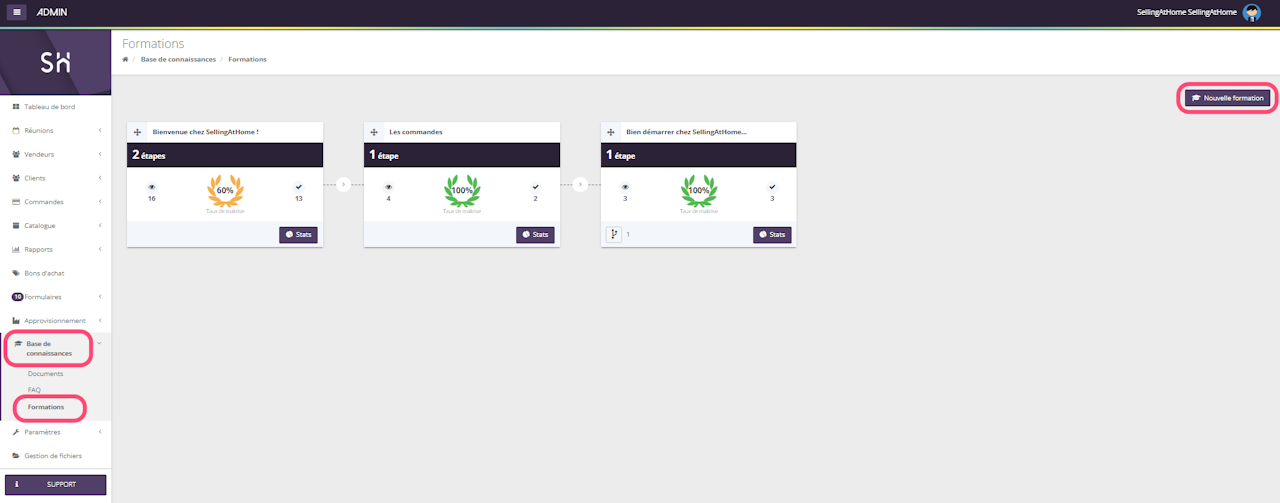
Task: Expand the Catalogue sidebar section
Action: click(x=55, y=225)
